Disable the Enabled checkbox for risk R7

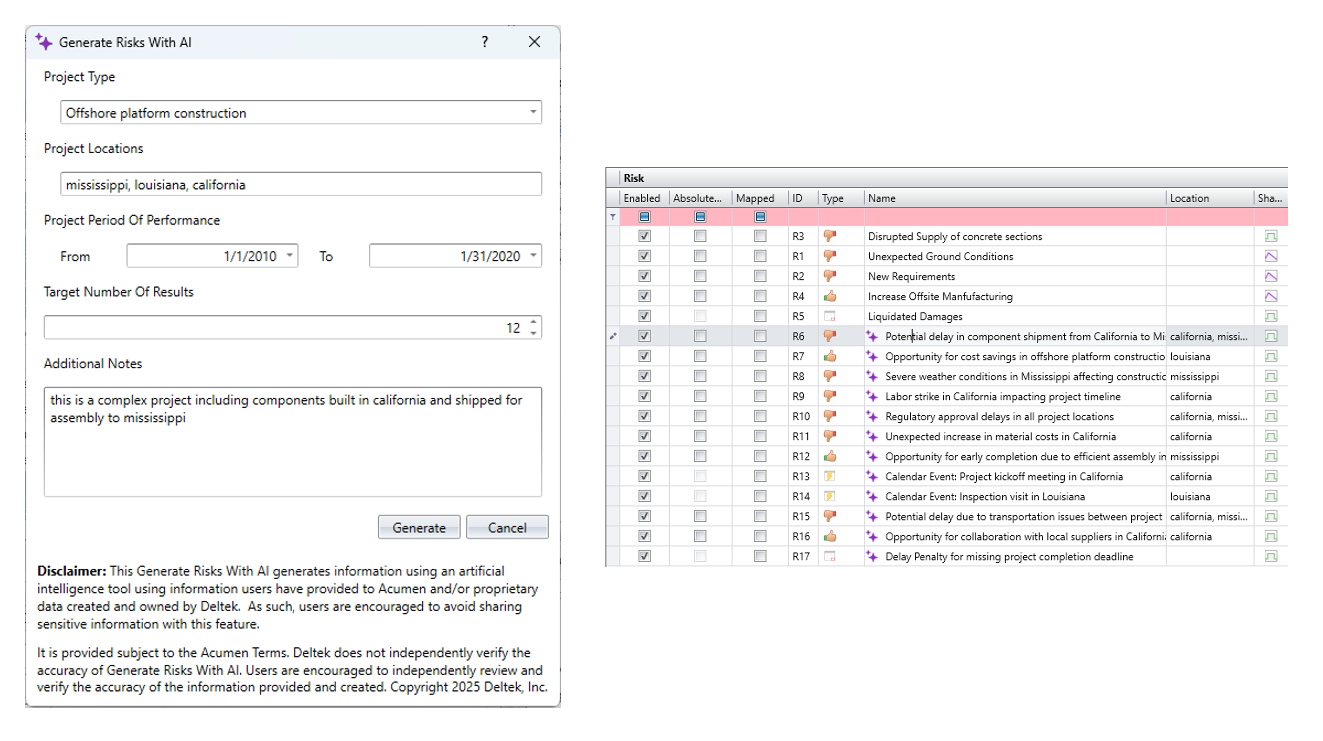click(x=645, y=356)
